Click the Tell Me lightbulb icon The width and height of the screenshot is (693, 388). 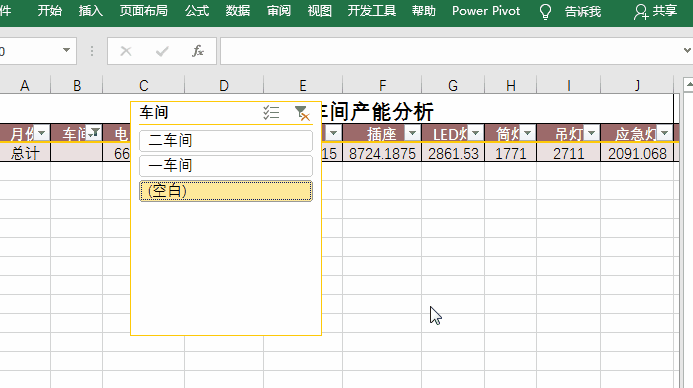(545, 11)
